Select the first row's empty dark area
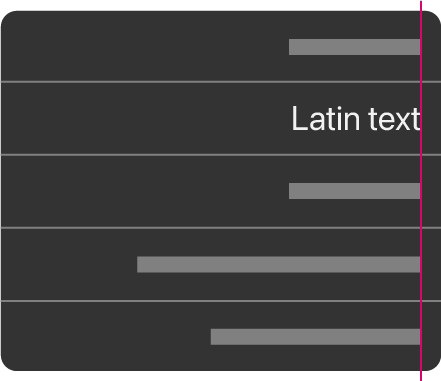 tap(143, 47)
